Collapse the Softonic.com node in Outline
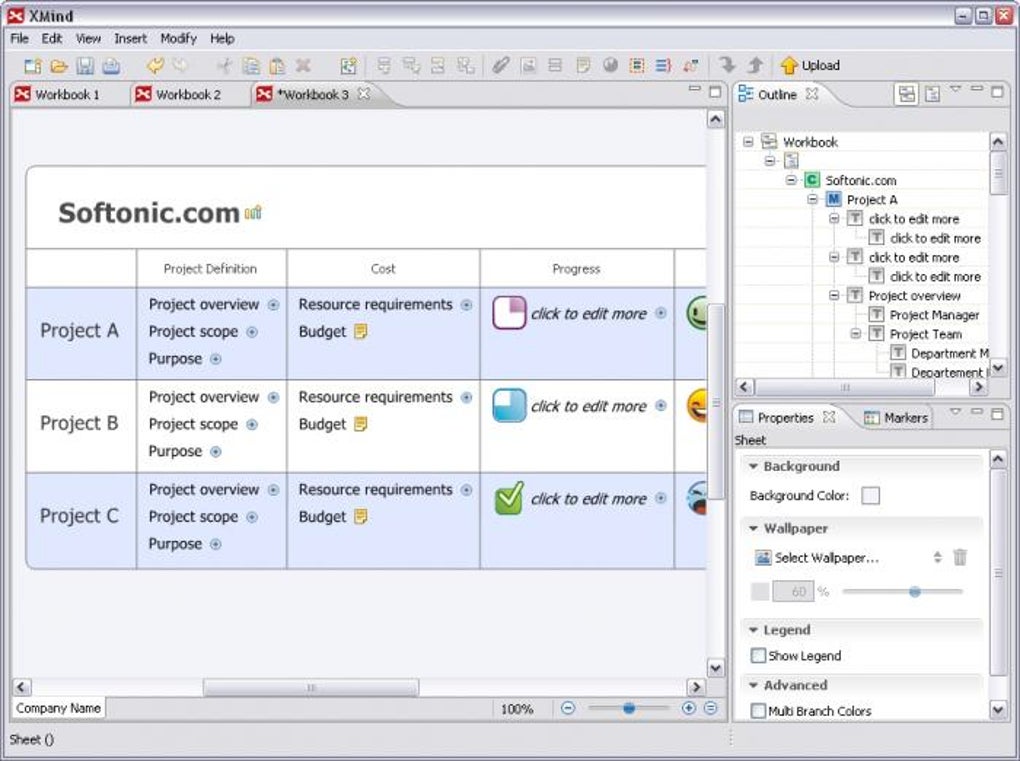This screenshot has width=1020, height=761. coord(791,180)
